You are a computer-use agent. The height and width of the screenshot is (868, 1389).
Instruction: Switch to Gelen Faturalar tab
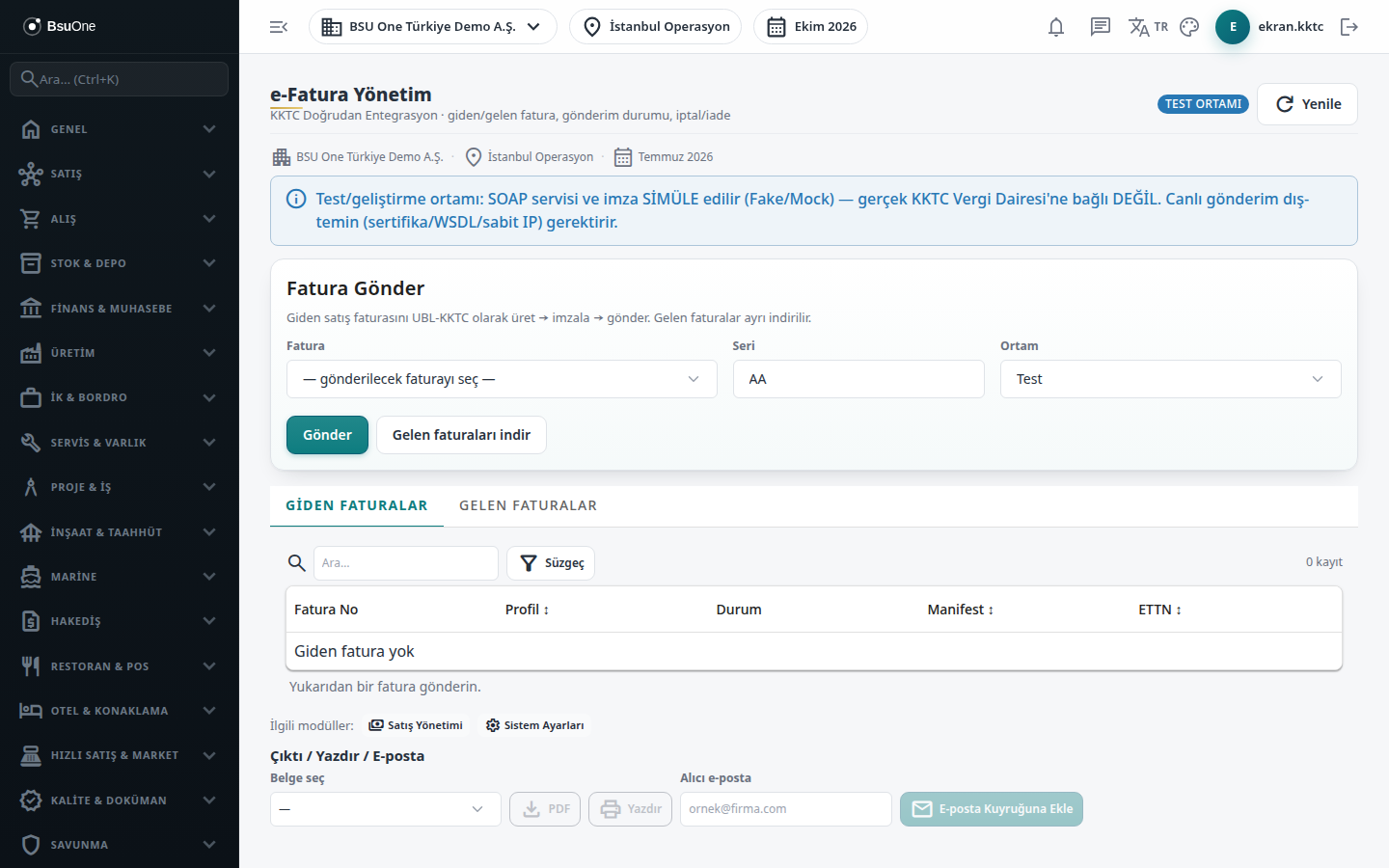528,505
